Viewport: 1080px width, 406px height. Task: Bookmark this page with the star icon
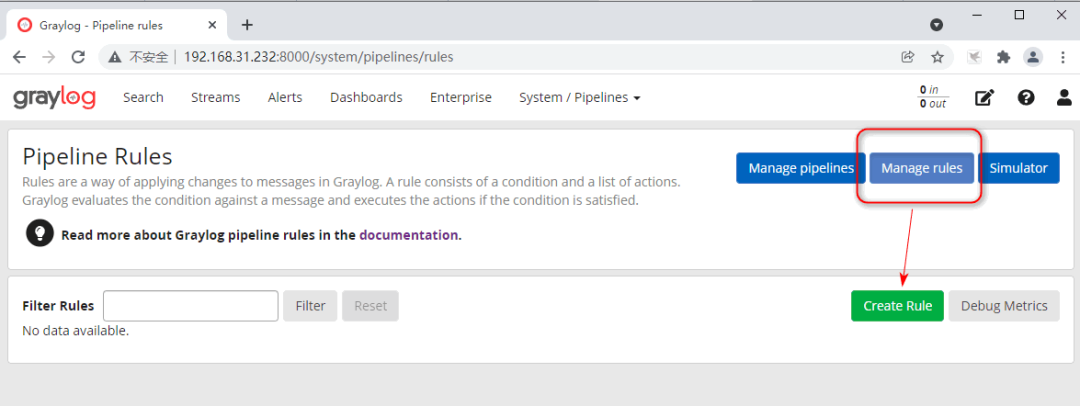pos(937,57)
